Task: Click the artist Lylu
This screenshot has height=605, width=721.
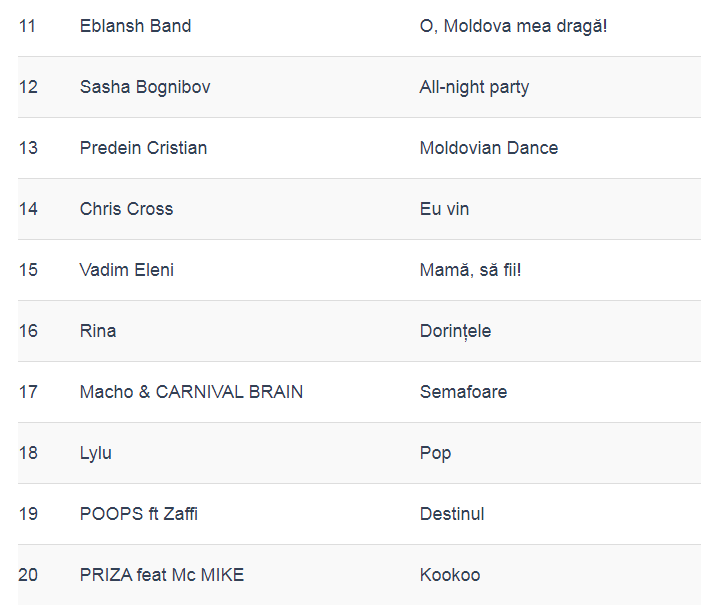Action: coord(96,453)
